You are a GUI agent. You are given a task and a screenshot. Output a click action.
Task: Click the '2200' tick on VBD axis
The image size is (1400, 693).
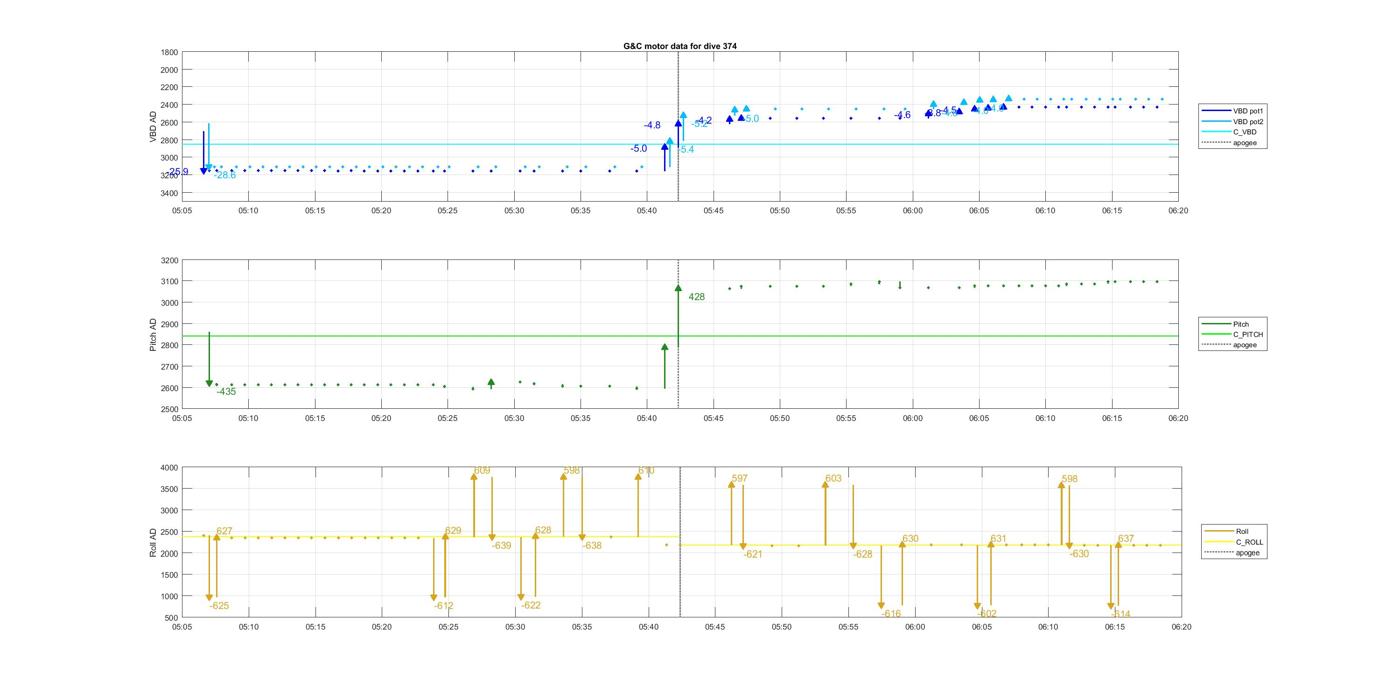(x=169, y=87)
